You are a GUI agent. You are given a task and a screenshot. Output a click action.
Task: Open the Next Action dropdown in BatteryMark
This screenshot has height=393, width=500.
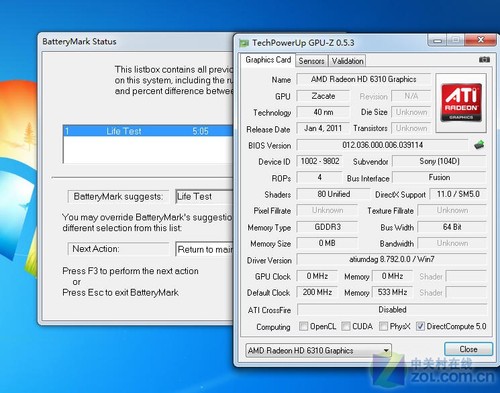coord(204,249)
